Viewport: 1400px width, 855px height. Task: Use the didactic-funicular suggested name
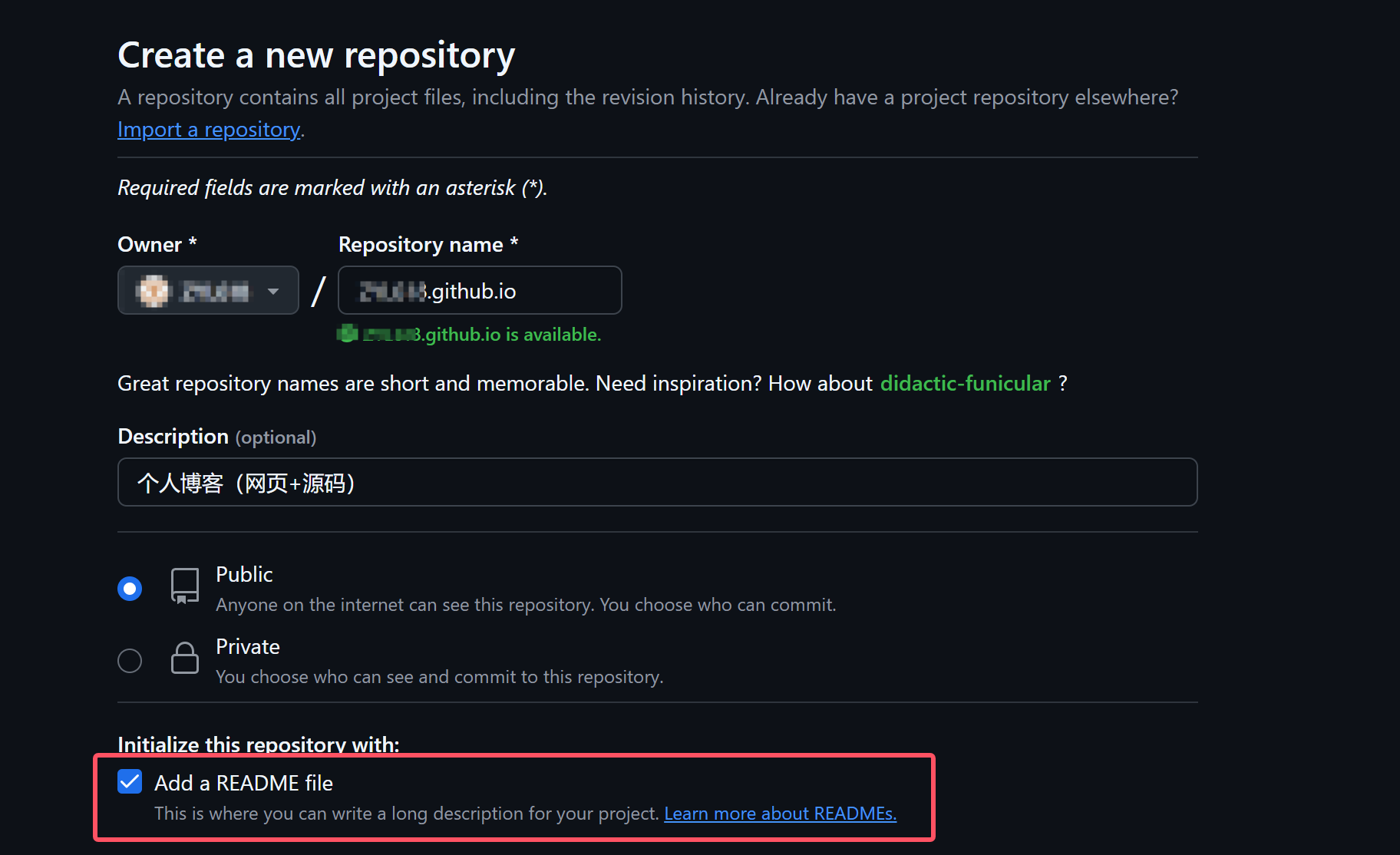[965, 383]
